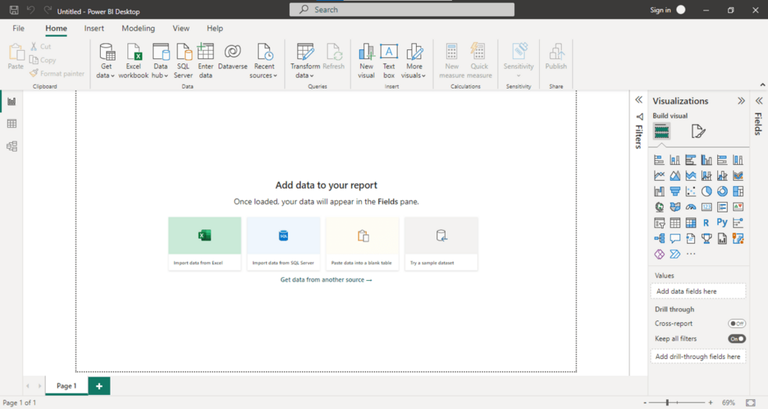Image resolution: width=768 pixels, height=409 pixels.
Task: Open Dataverse connector
Action: pos(233,57)
